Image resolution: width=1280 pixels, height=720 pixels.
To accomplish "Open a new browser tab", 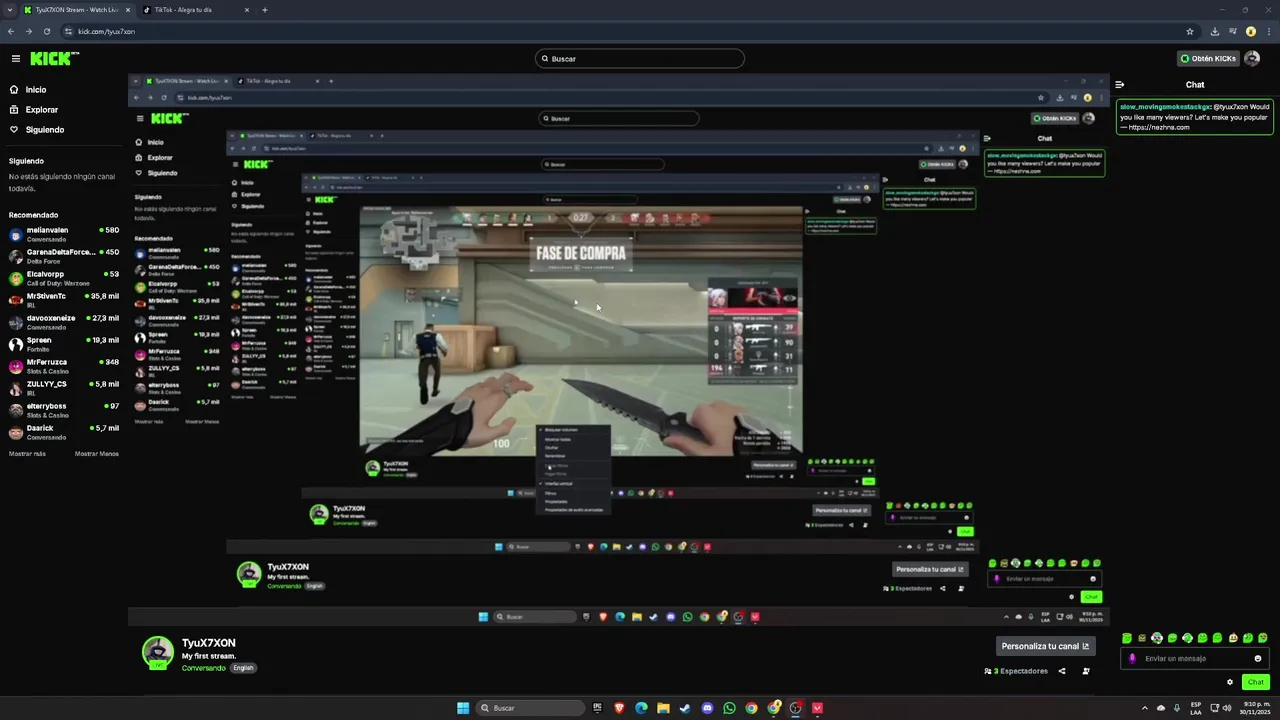I will click(265, 10).
